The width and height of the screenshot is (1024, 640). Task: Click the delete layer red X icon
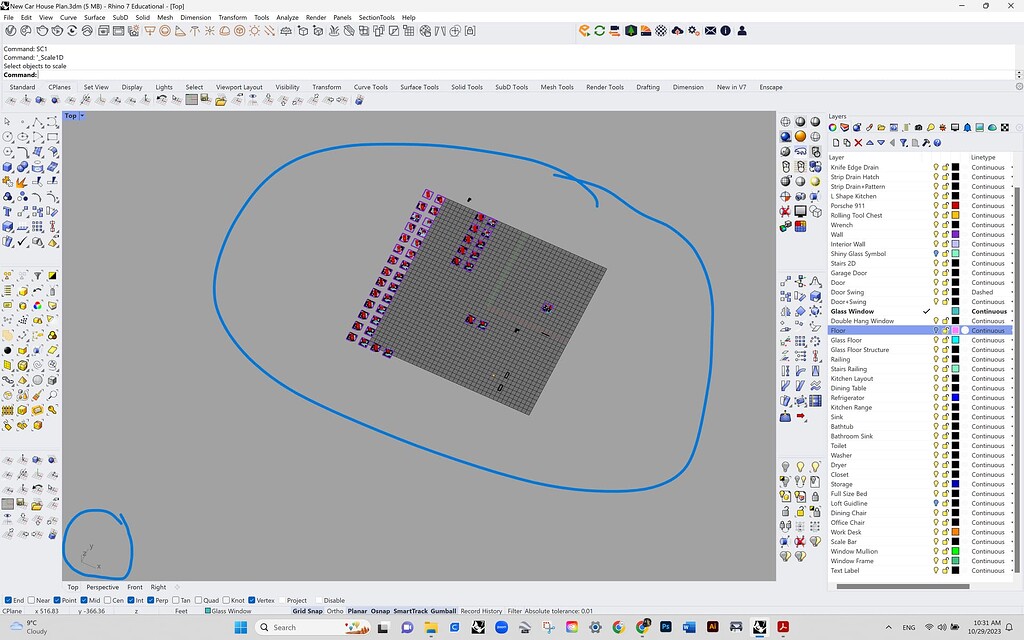[858, 143]
